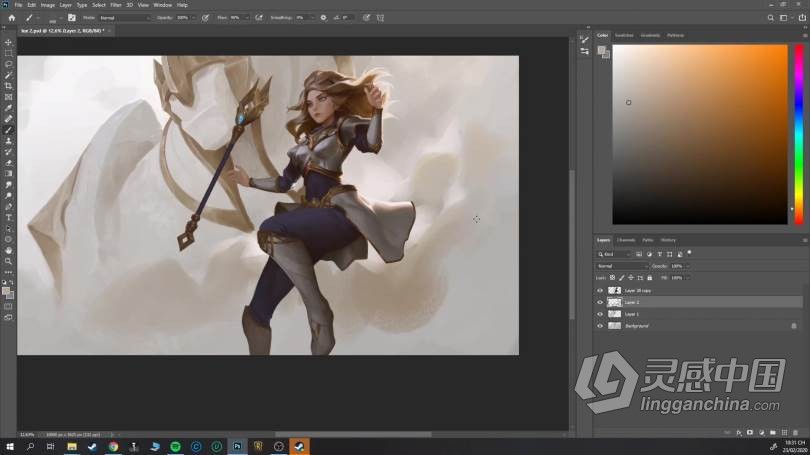Open the layer blend mode dropdown
810x455 pixels.
click(621, 266)
